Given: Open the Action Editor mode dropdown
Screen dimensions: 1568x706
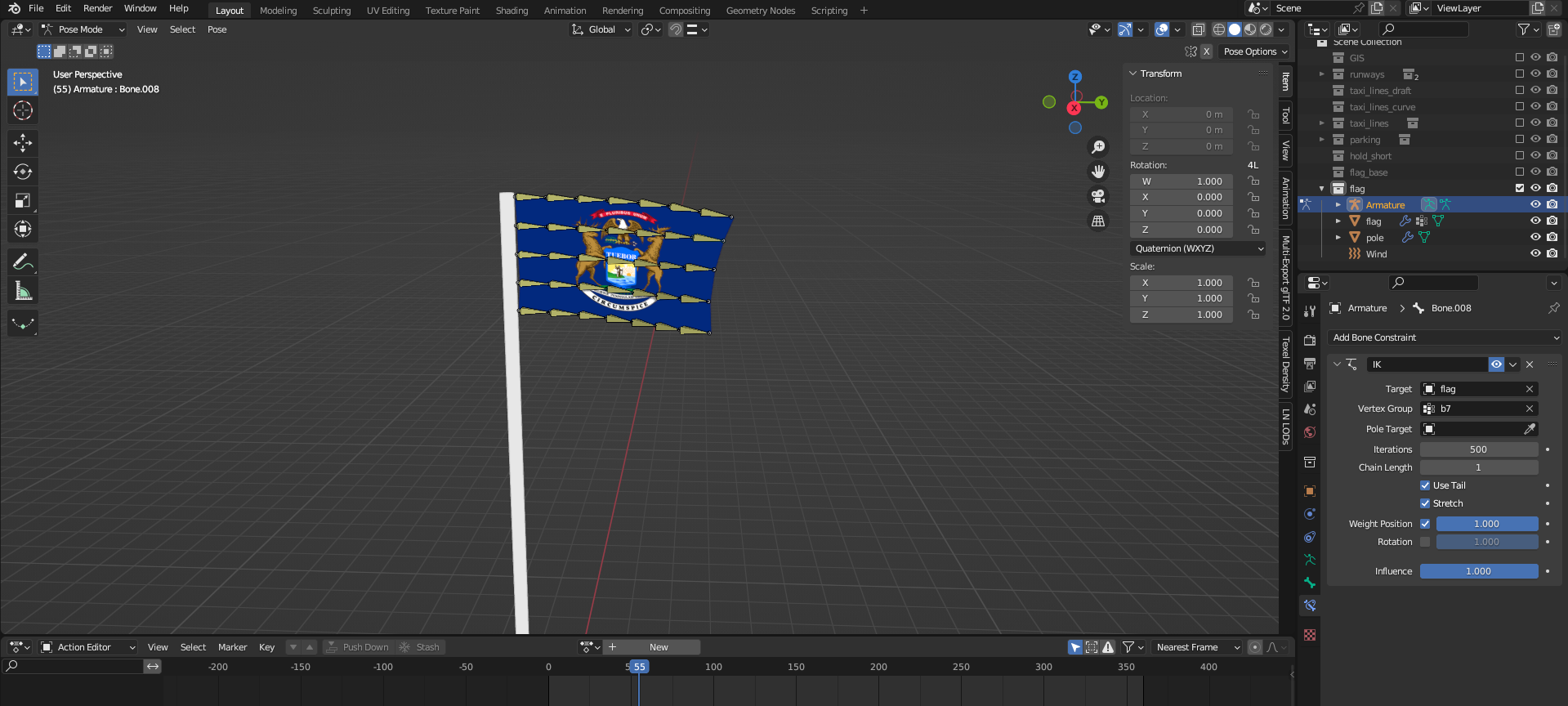Looking at the screenshot, I should click(x=88, y=647).
